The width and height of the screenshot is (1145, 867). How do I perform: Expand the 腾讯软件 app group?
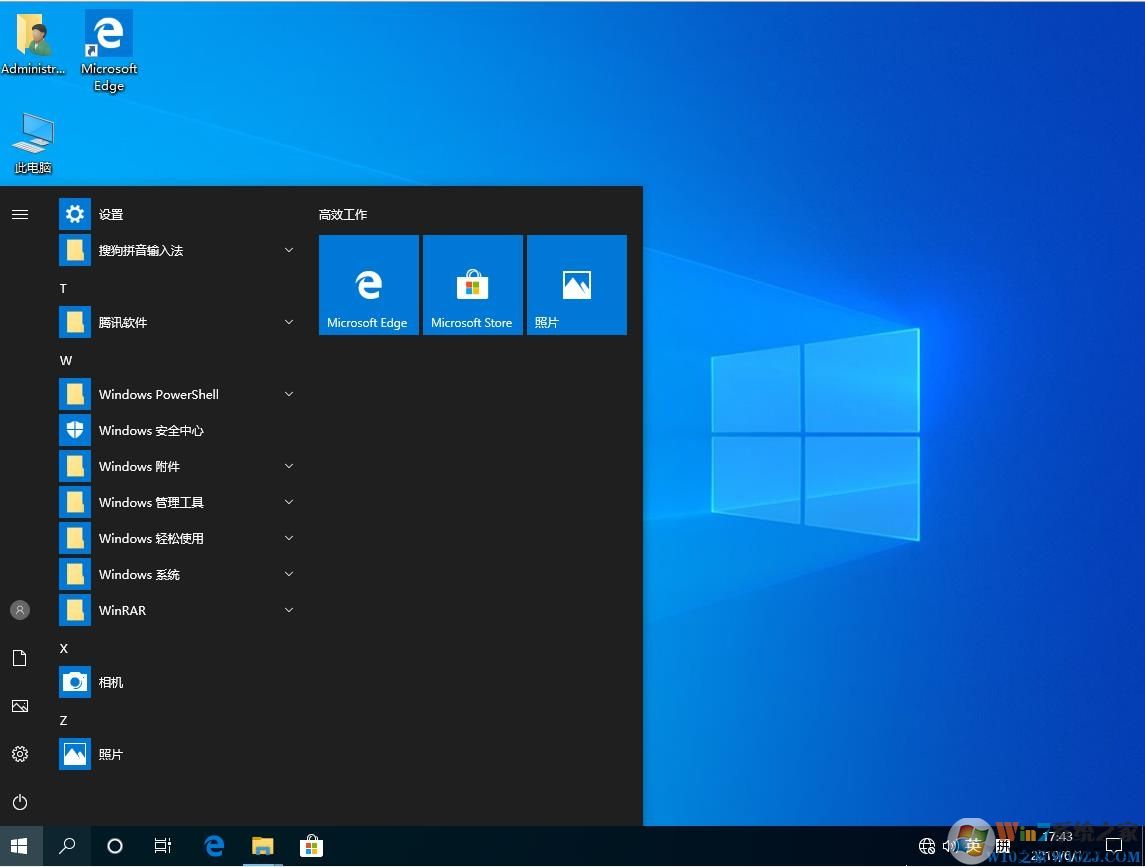pyautogui.click(x=288, y=322)
